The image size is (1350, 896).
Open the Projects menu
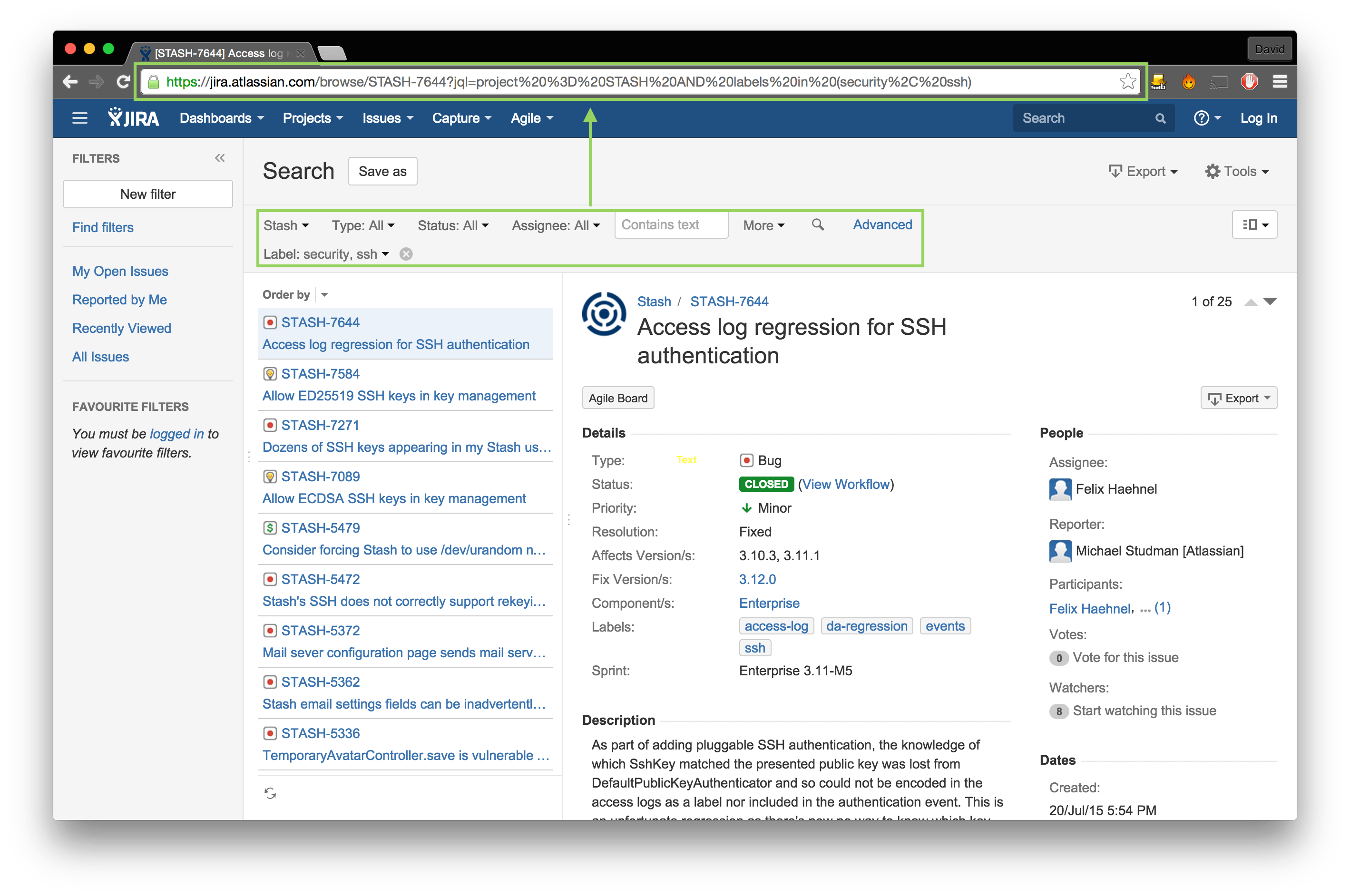pyautogui.click(x=313, y=118)
